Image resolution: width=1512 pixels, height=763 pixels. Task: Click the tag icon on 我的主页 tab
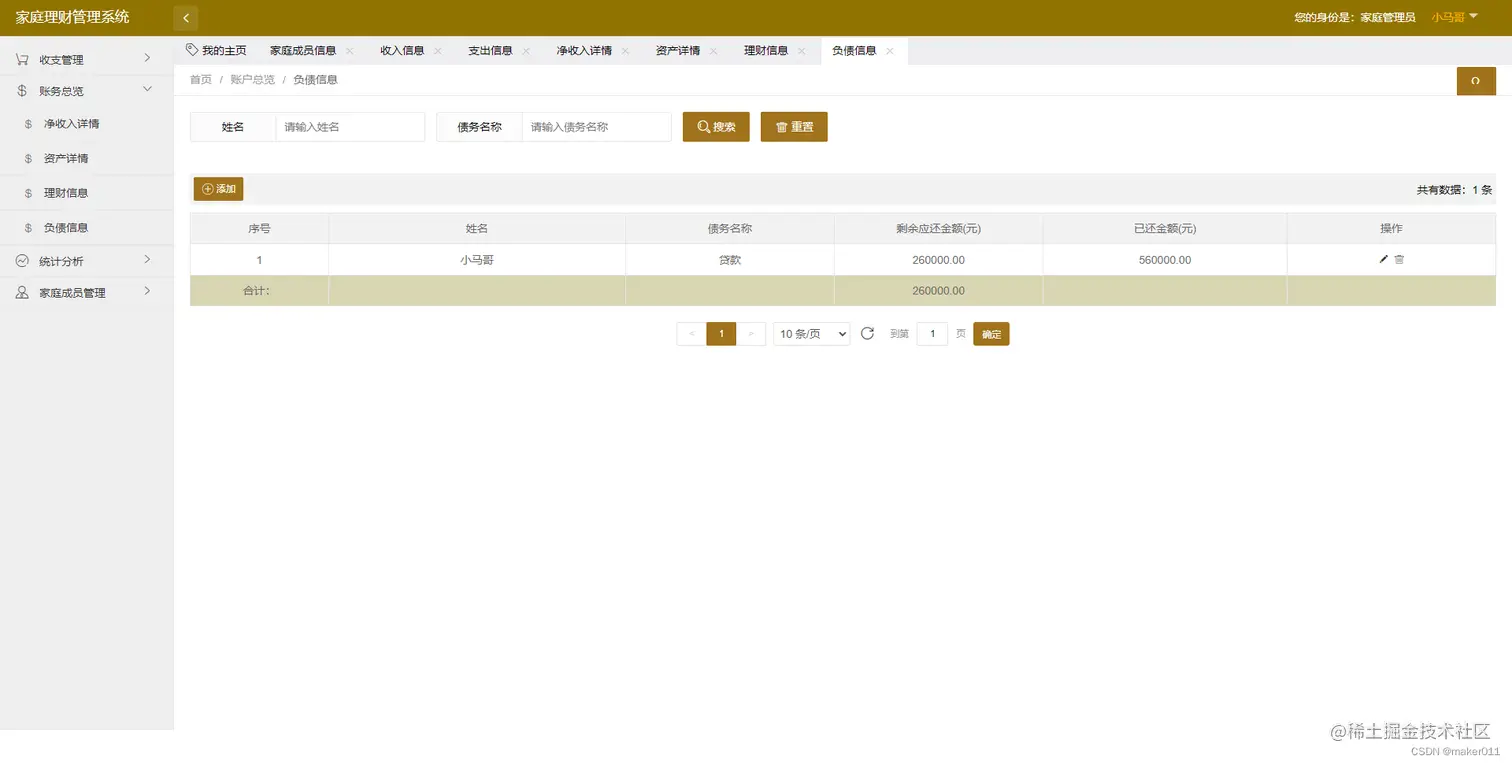click(192, 49)
